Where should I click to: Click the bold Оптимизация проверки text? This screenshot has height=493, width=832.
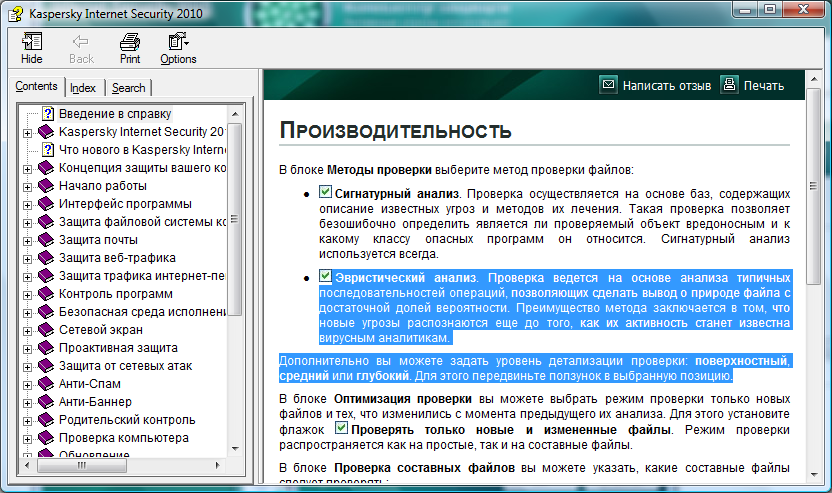(x=403, y=399)
